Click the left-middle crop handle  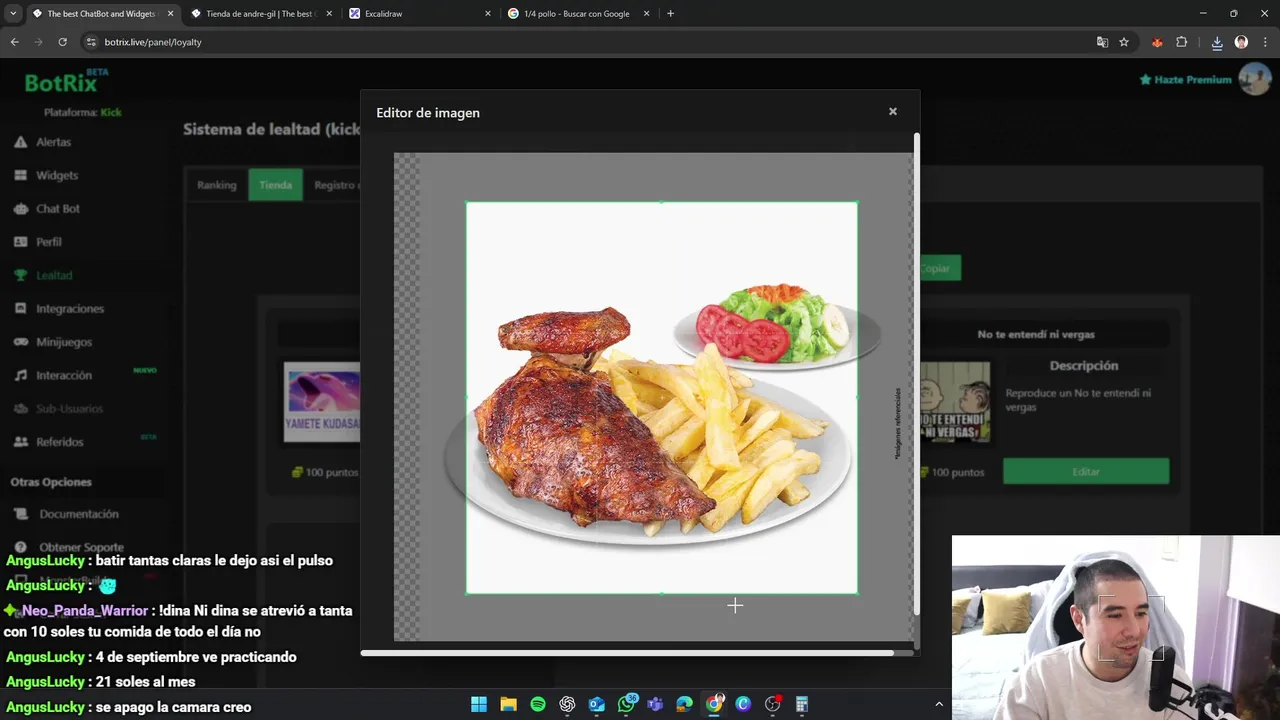[x=467, y=398]
